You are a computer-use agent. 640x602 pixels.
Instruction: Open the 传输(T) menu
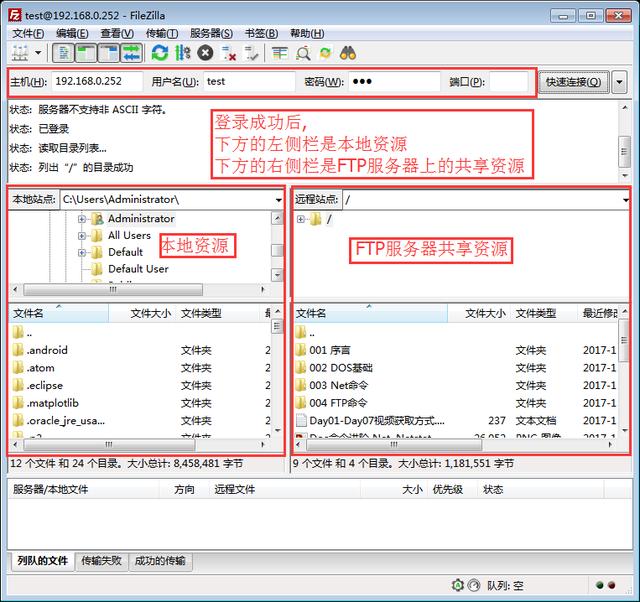coord(162,33)
